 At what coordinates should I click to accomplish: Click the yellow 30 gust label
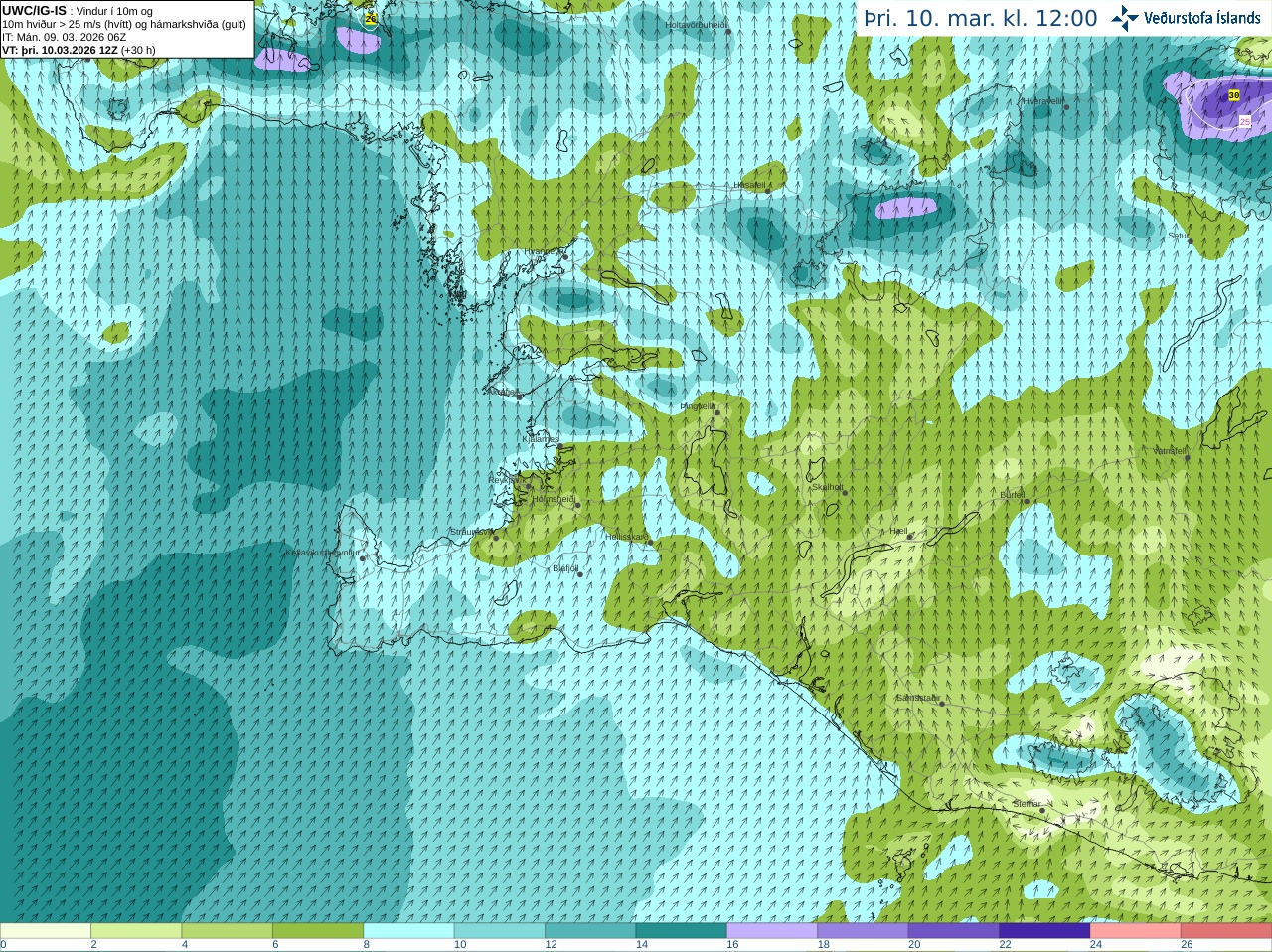1234,95
